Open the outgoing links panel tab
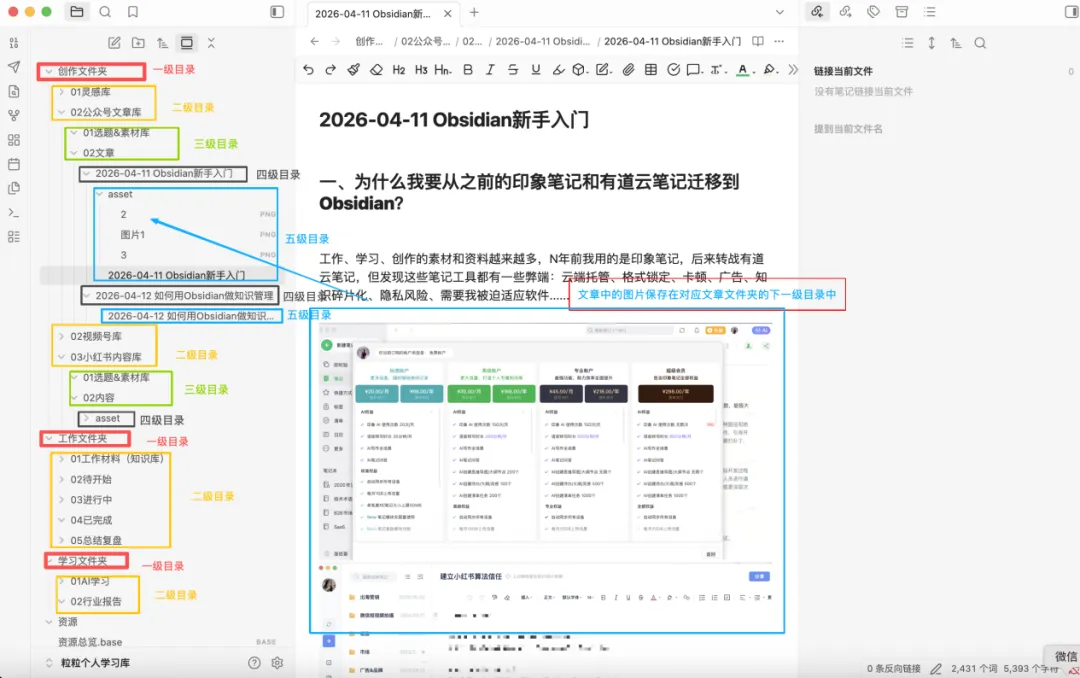Viewport: 1080px width, 678px height. pos(845,12)
